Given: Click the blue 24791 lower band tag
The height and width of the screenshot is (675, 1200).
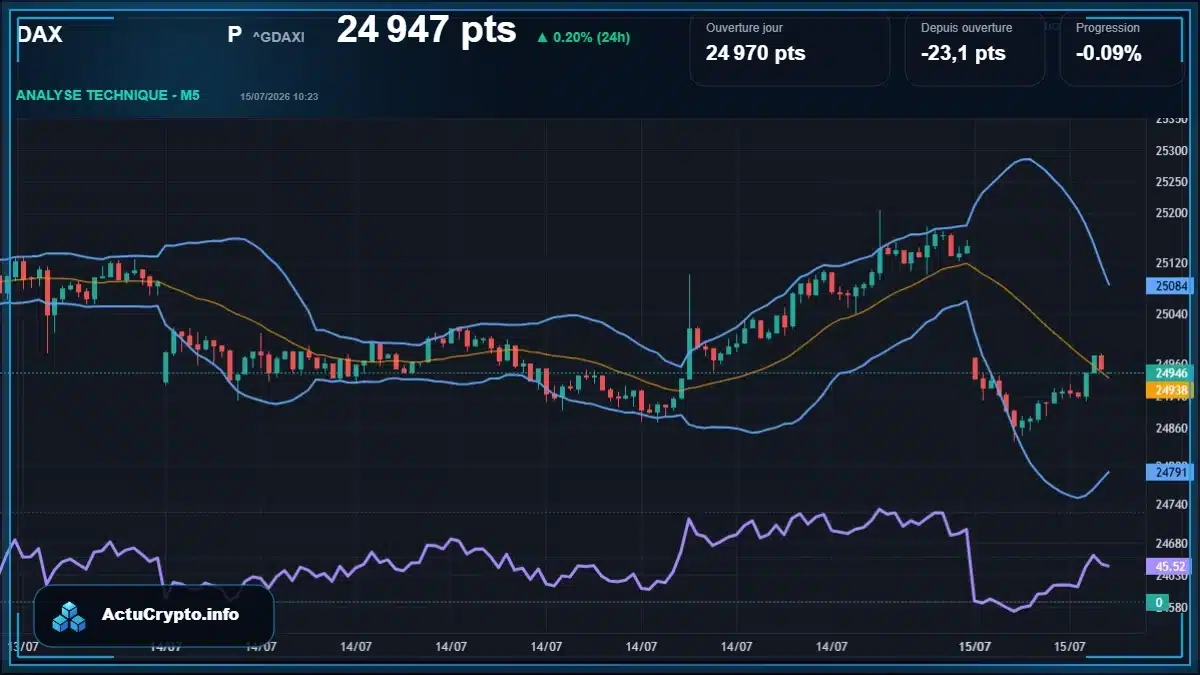Looking at the screenshot, I should tap(1170, 471).
